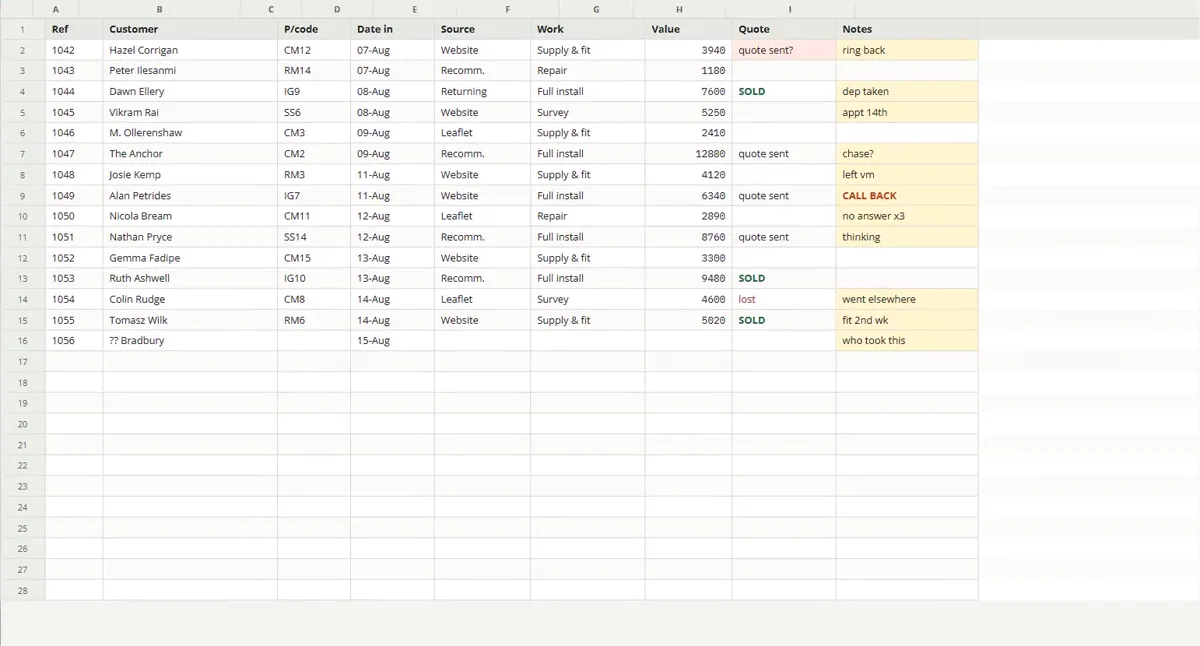Viewport: 1200px width, 646px height.
Task: Select the Josie Kemp cell
Action: click(190, 175)
